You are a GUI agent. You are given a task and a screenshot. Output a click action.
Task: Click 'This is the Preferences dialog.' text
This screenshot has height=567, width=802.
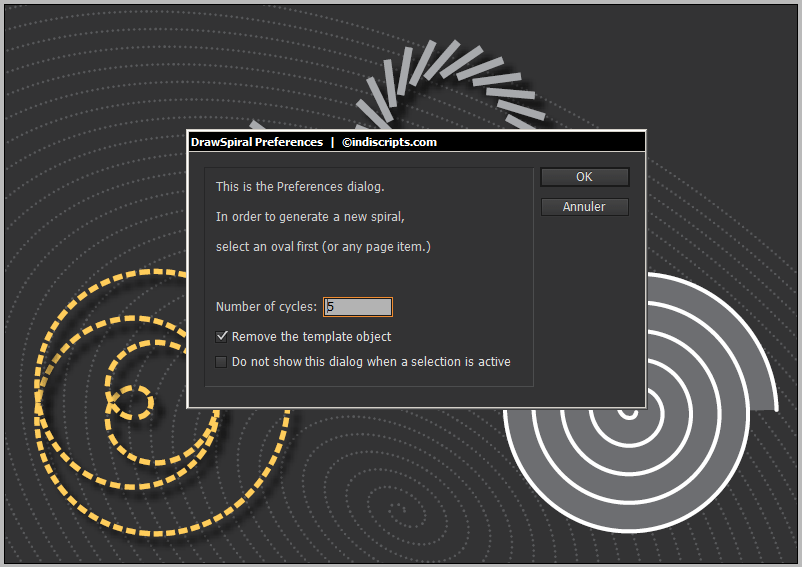click(300, 187)
